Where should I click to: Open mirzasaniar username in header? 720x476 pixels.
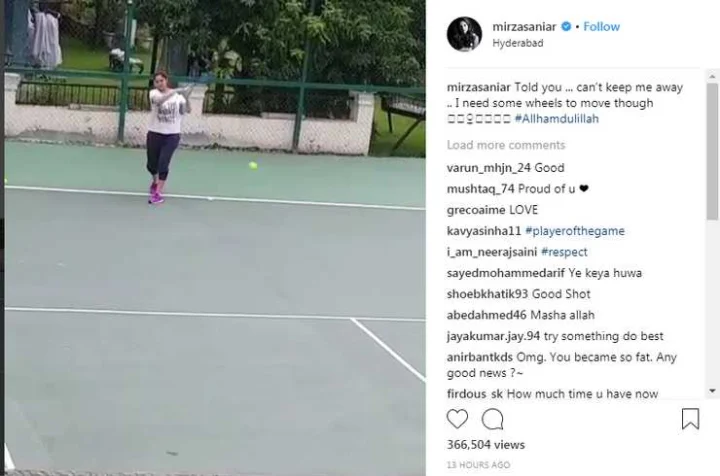pos(524,27)
